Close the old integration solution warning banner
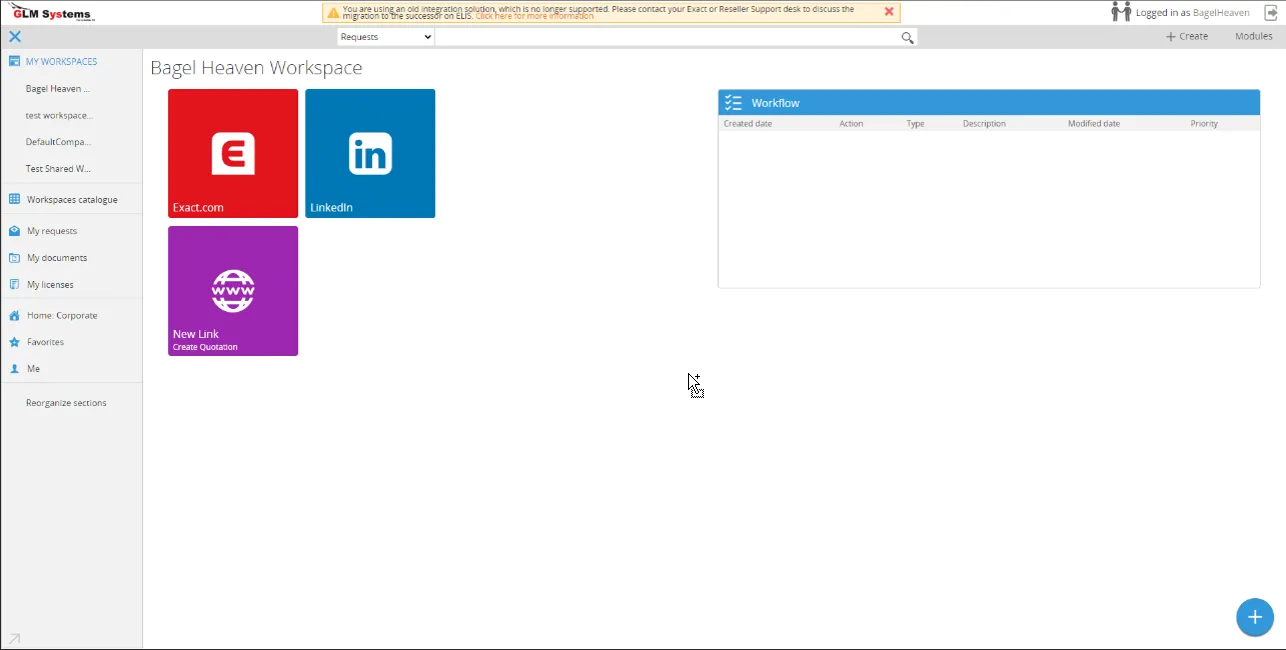 tap(889, 12)
